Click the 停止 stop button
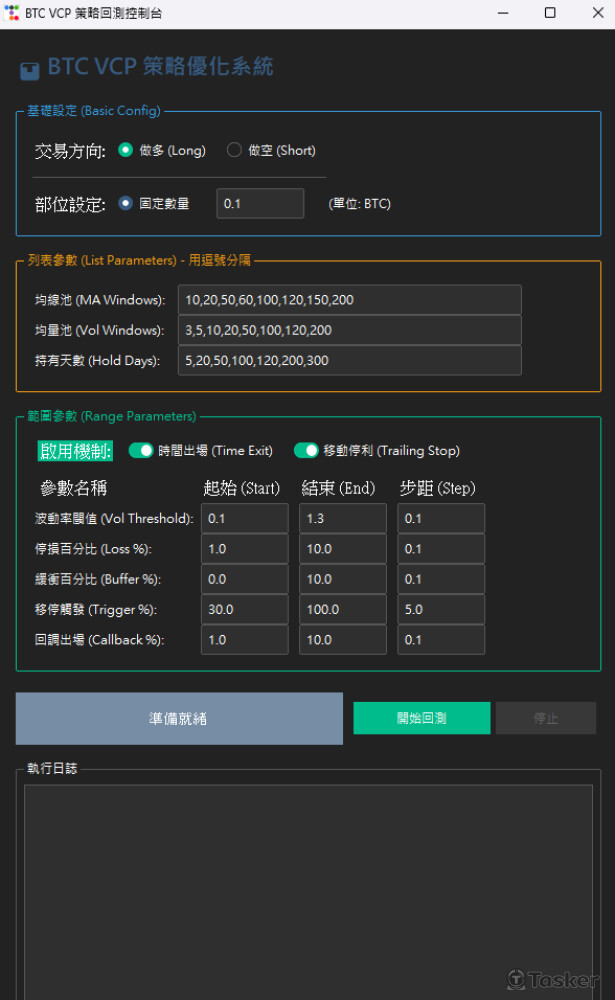The height and width of the screenshot is (1000, 615). 546,718
